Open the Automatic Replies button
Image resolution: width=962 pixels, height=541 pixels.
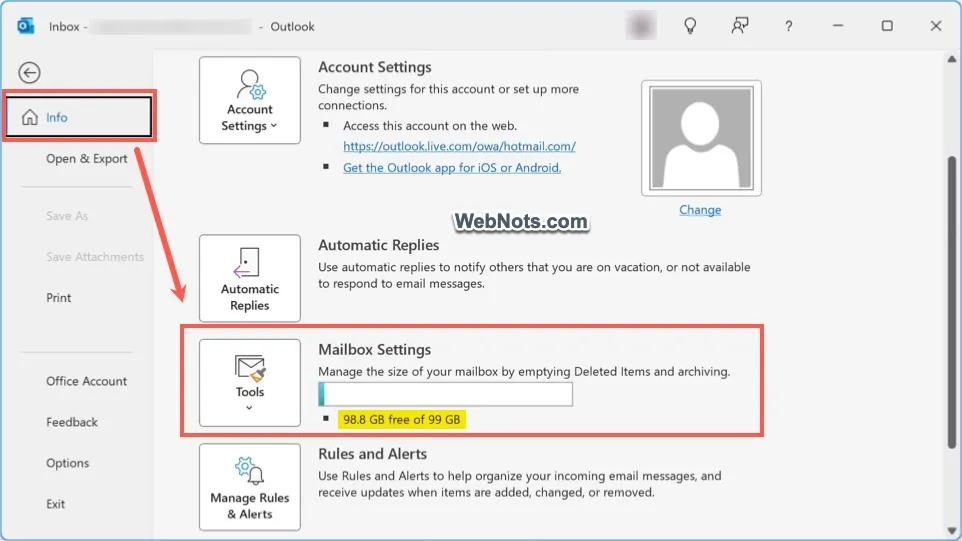tap(250, 278)
